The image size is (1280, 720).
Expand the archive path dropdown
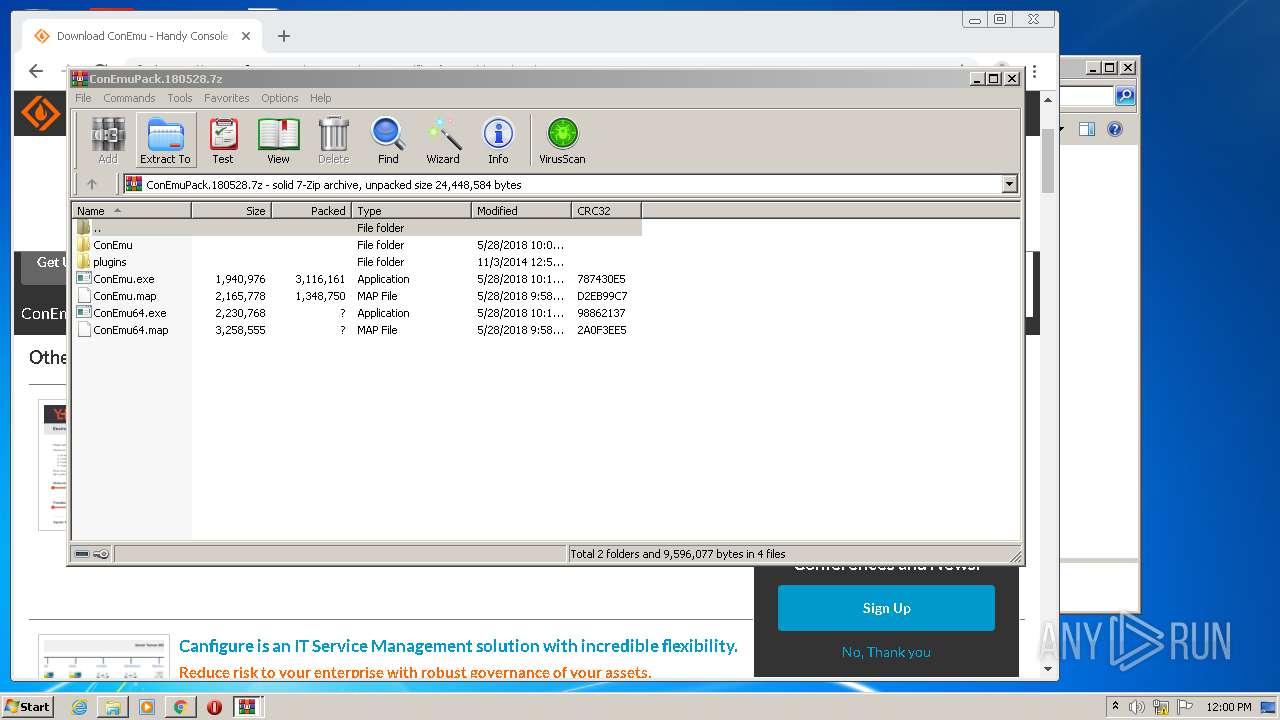[1009, 184]
